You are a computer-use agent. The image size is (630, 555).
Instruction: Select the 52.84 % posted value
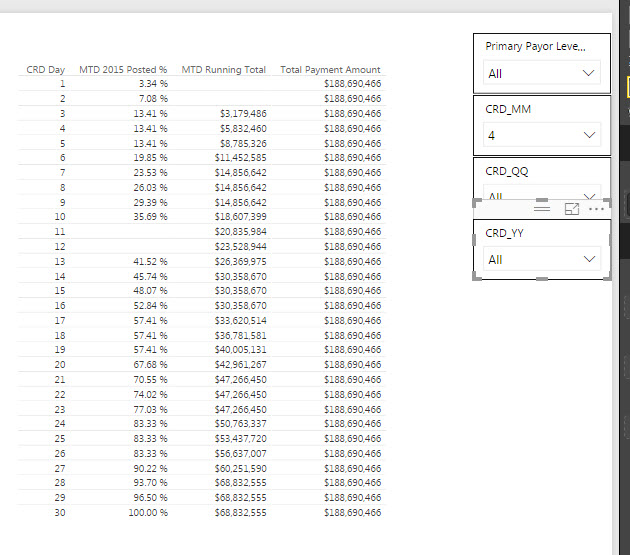tap(150, 305)
